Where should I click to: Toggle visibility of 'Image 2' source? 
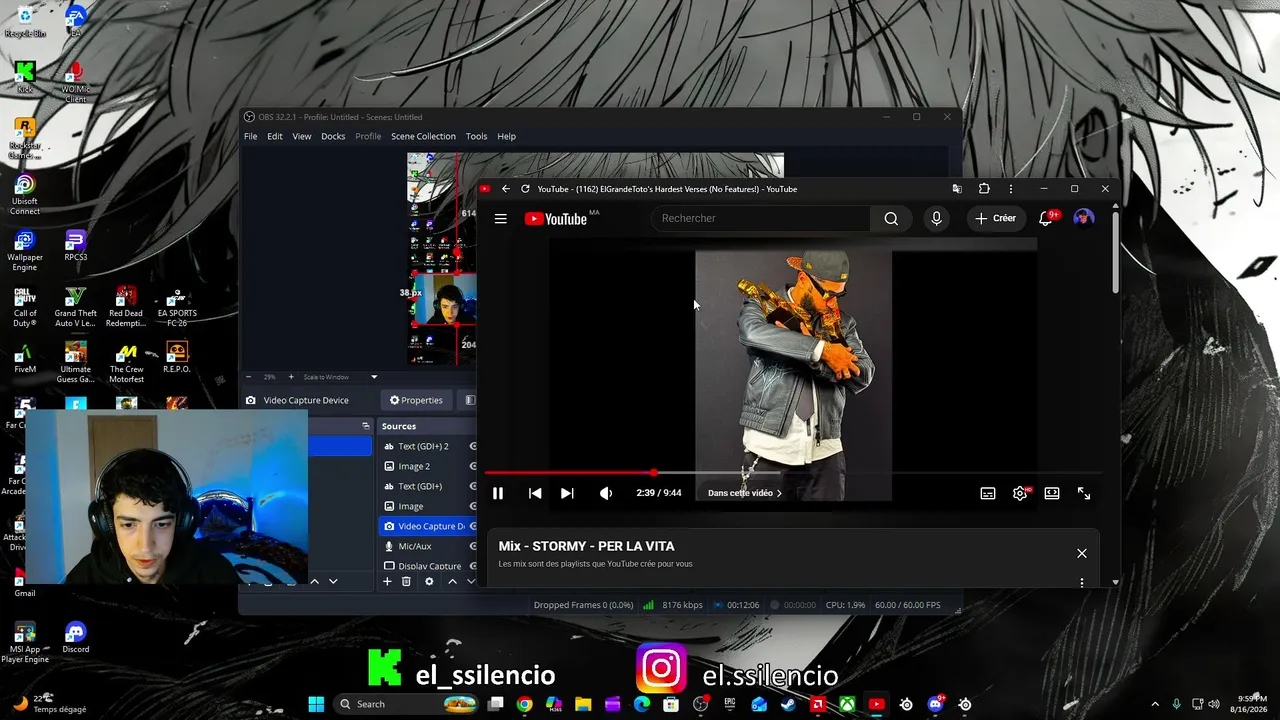click(473, 466)
